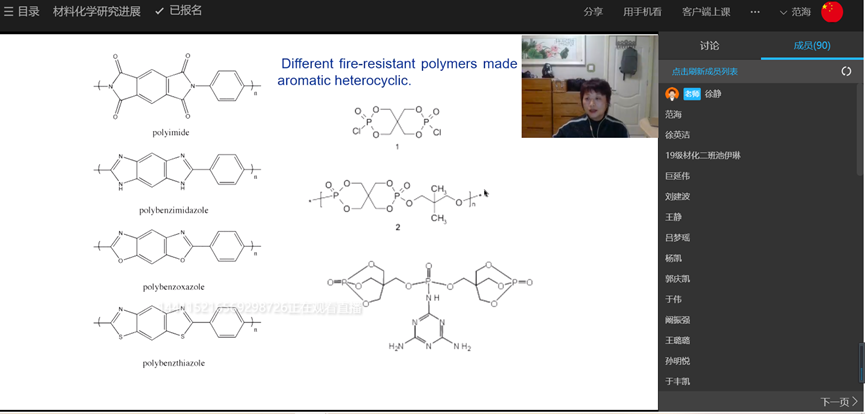Open the three-dot more options menu
Image resolution: width=865 pixels, height=414 pixels.
point(755,12)
